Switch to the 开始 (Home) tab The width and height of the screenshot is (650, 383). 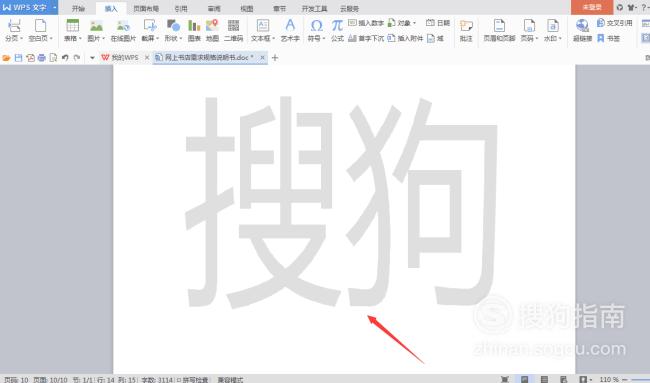pos(78,8)
